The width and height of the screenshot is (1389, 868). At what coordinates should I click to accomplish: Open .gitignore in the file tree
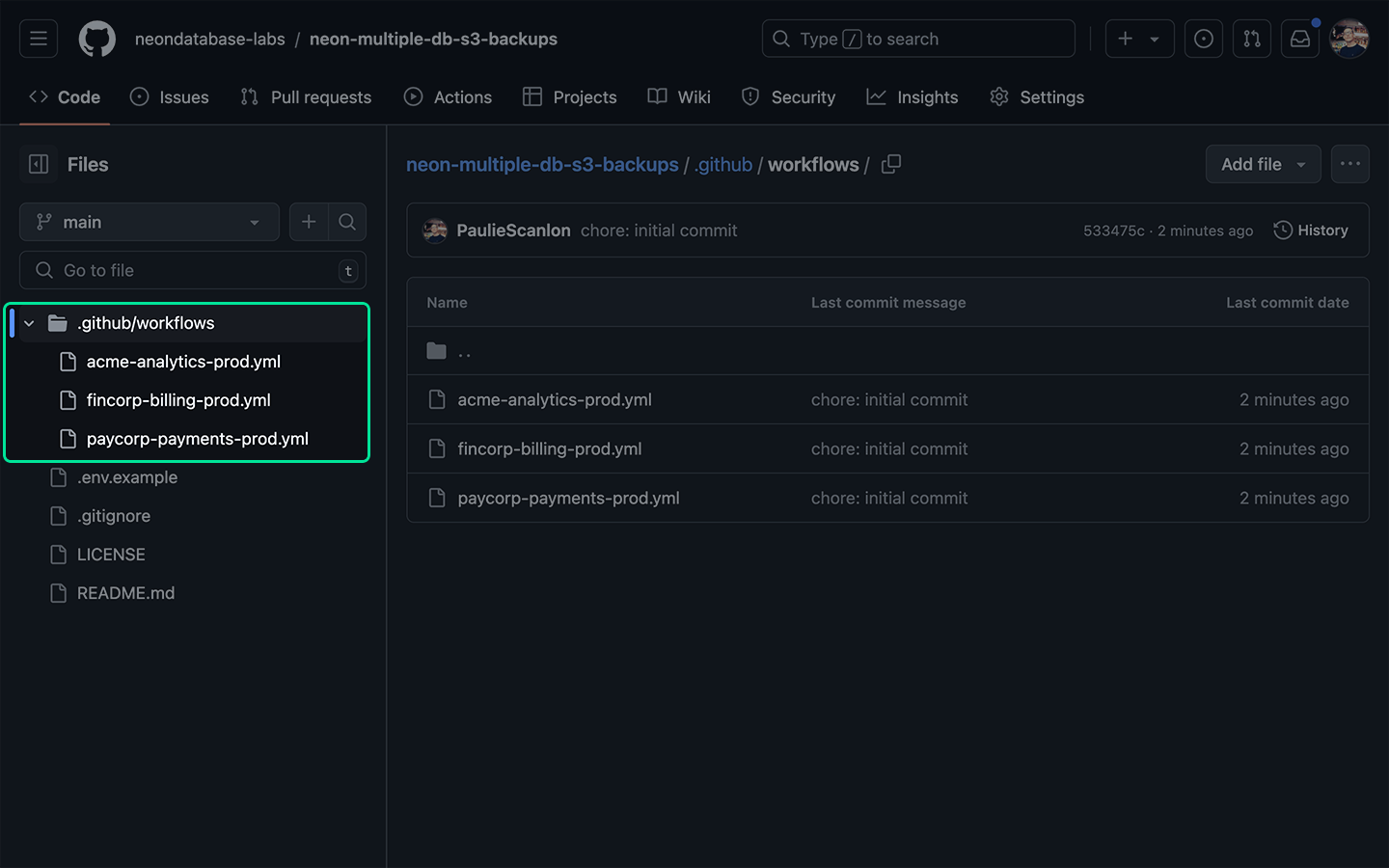click(114, 516)
